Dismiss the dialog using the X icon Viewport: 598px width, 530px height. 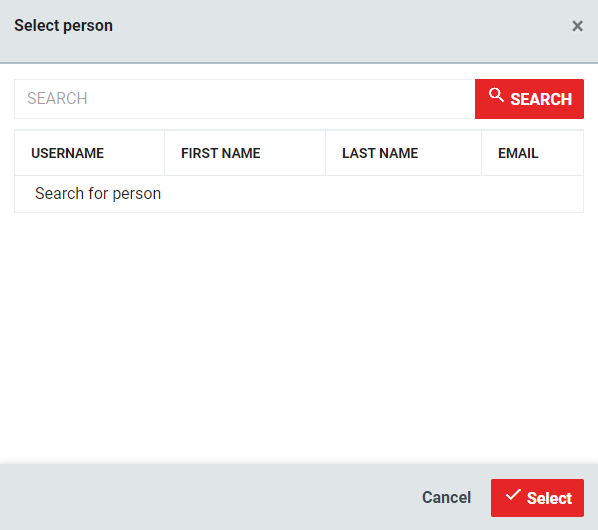(x=577, y=26)
